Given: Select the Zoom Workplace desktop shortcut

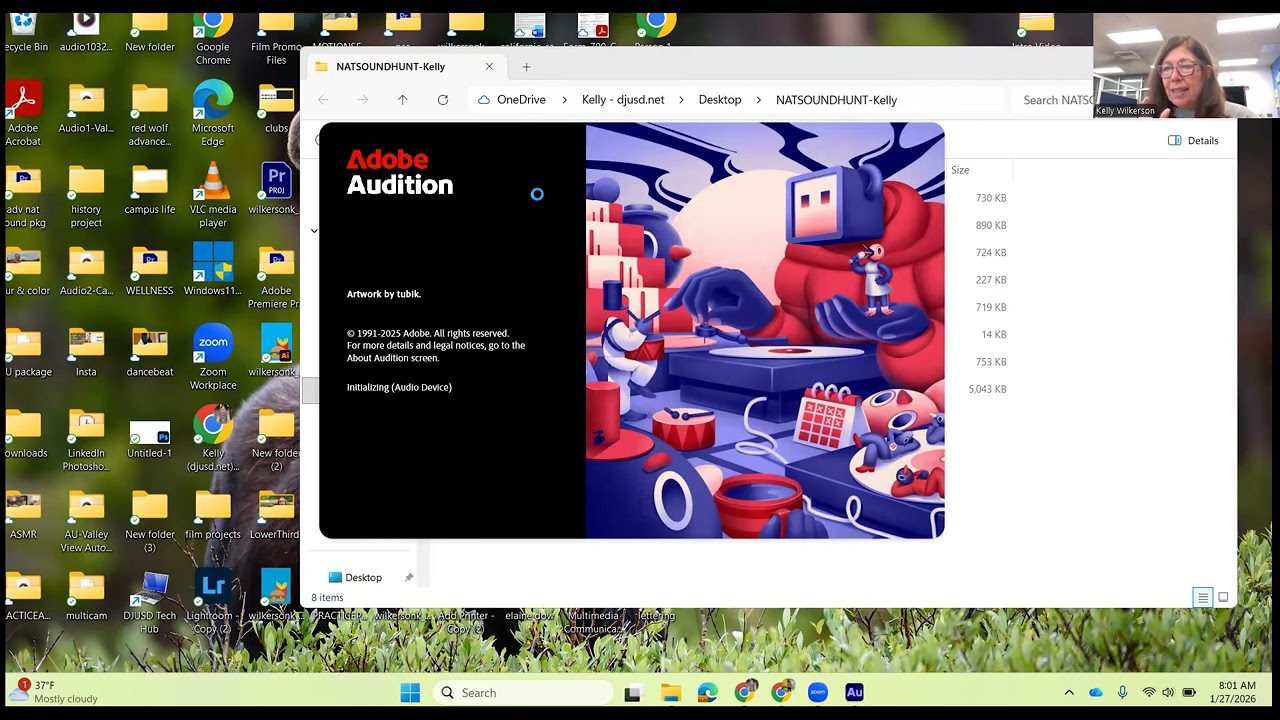Looking at the screenshot, I should (213, 358).
